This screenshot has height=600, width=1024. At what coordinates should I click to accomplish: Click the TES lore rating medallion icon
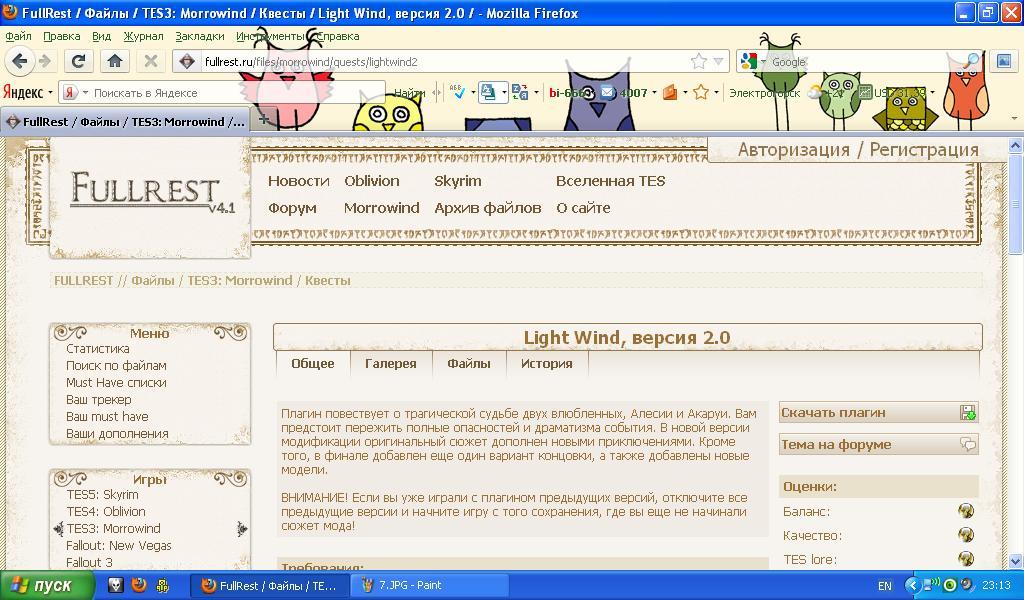click(x=966, y=559)
